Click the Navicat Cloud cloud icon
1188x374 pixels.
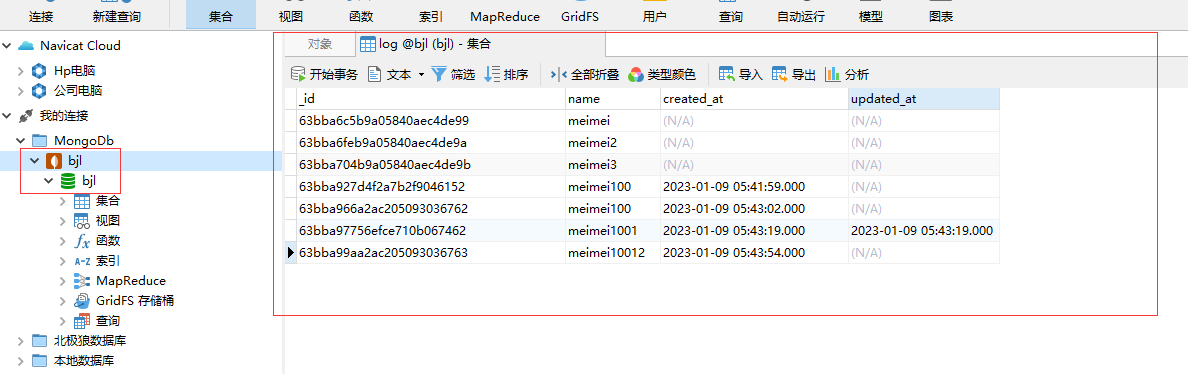coord(26,45)
